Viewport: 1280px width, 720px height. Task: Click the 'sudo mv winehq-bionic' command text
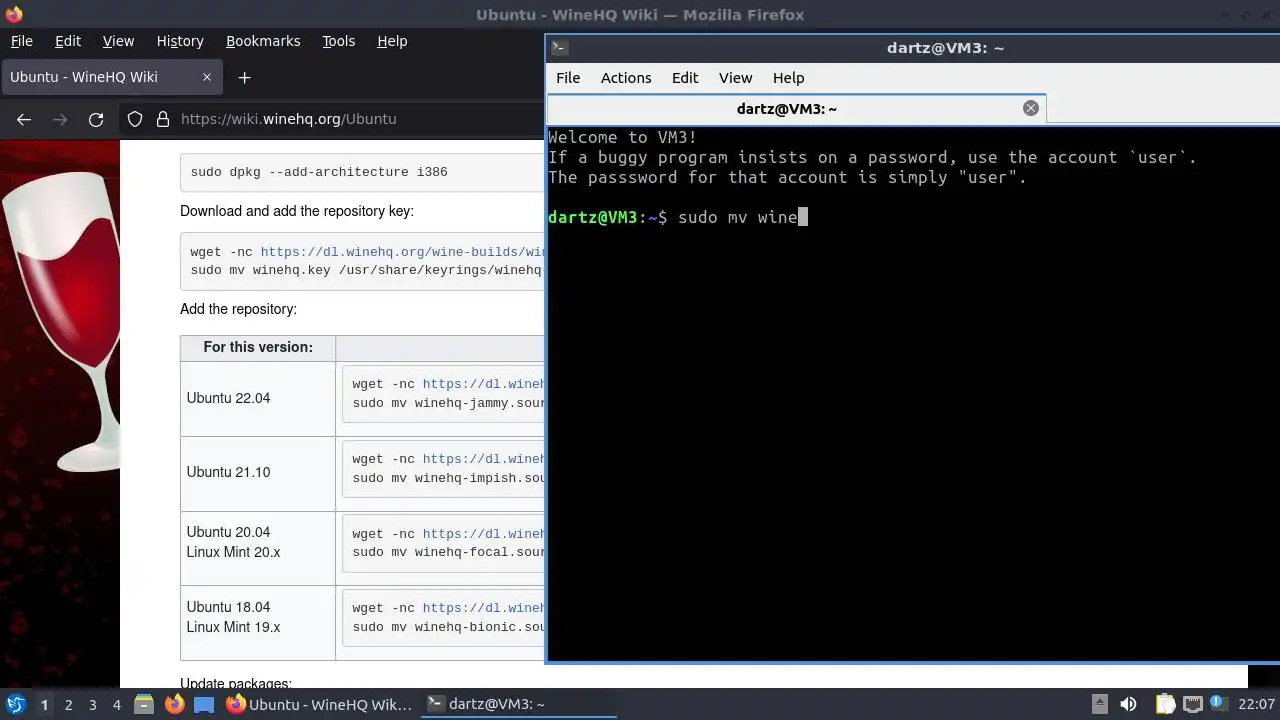point(448,627)
